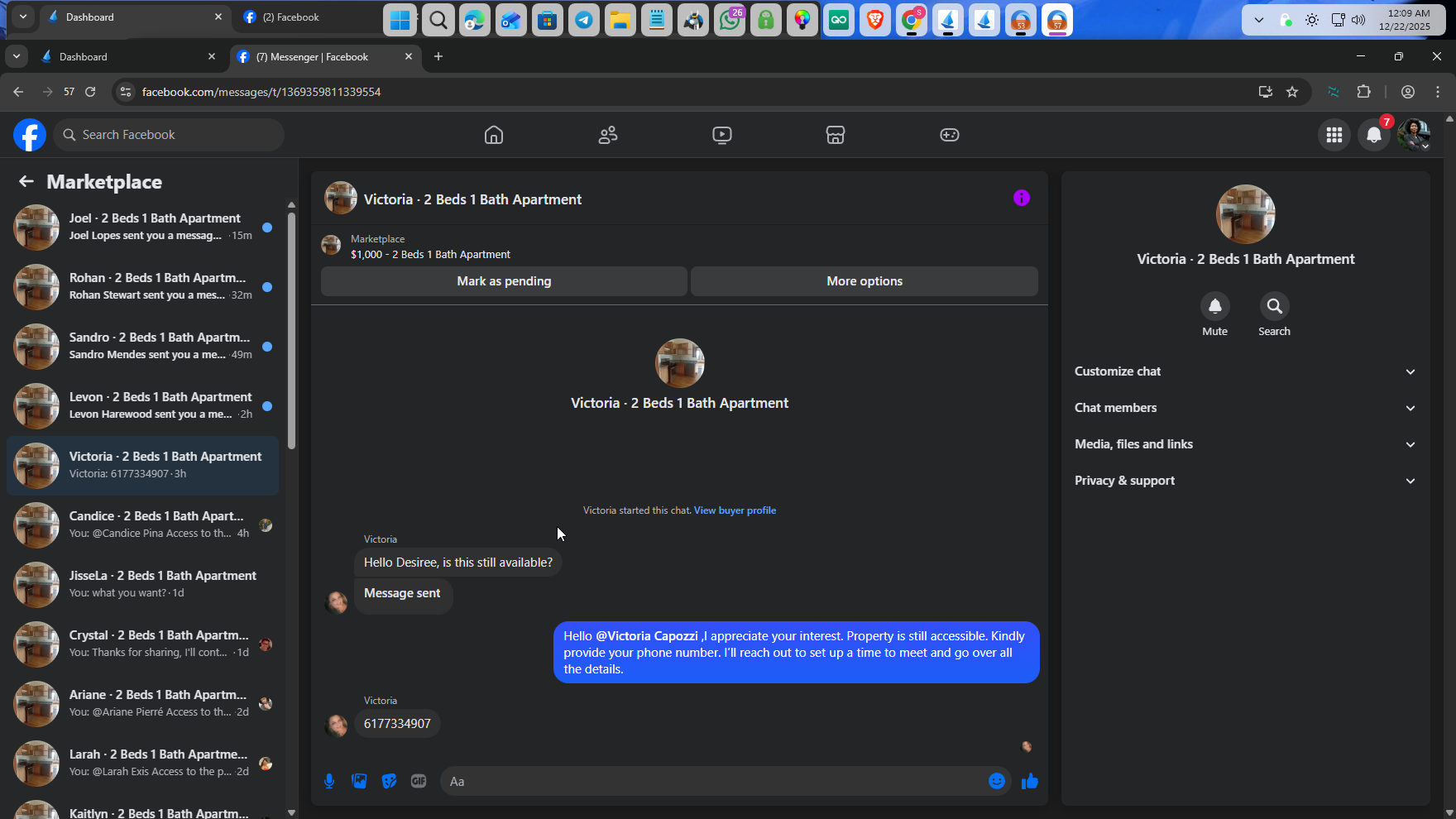Open WhatsApp from the taskbar
This screenshot has height=819, width=1456.
[730, 20]
